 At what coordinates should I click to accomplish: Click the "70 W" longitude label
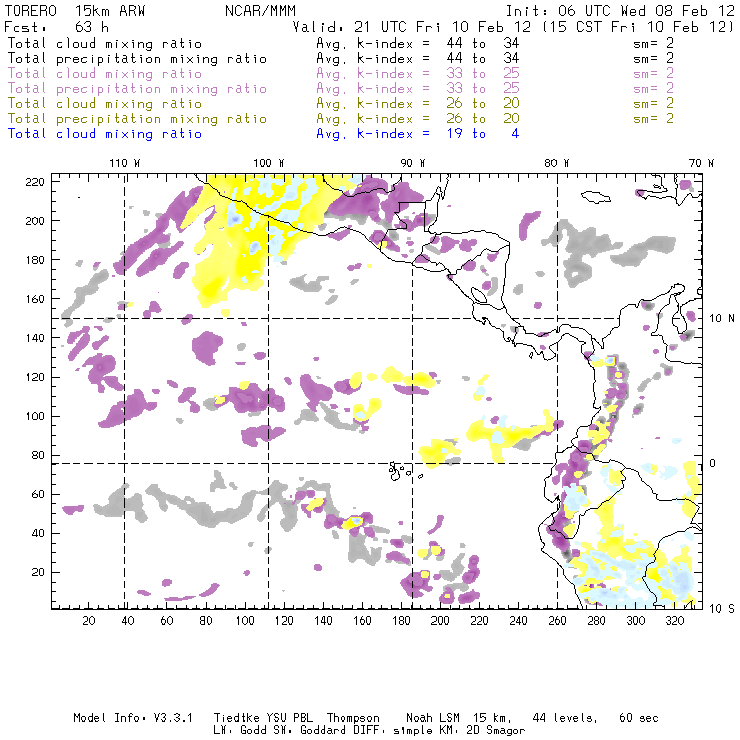click(x=701, y=163)
